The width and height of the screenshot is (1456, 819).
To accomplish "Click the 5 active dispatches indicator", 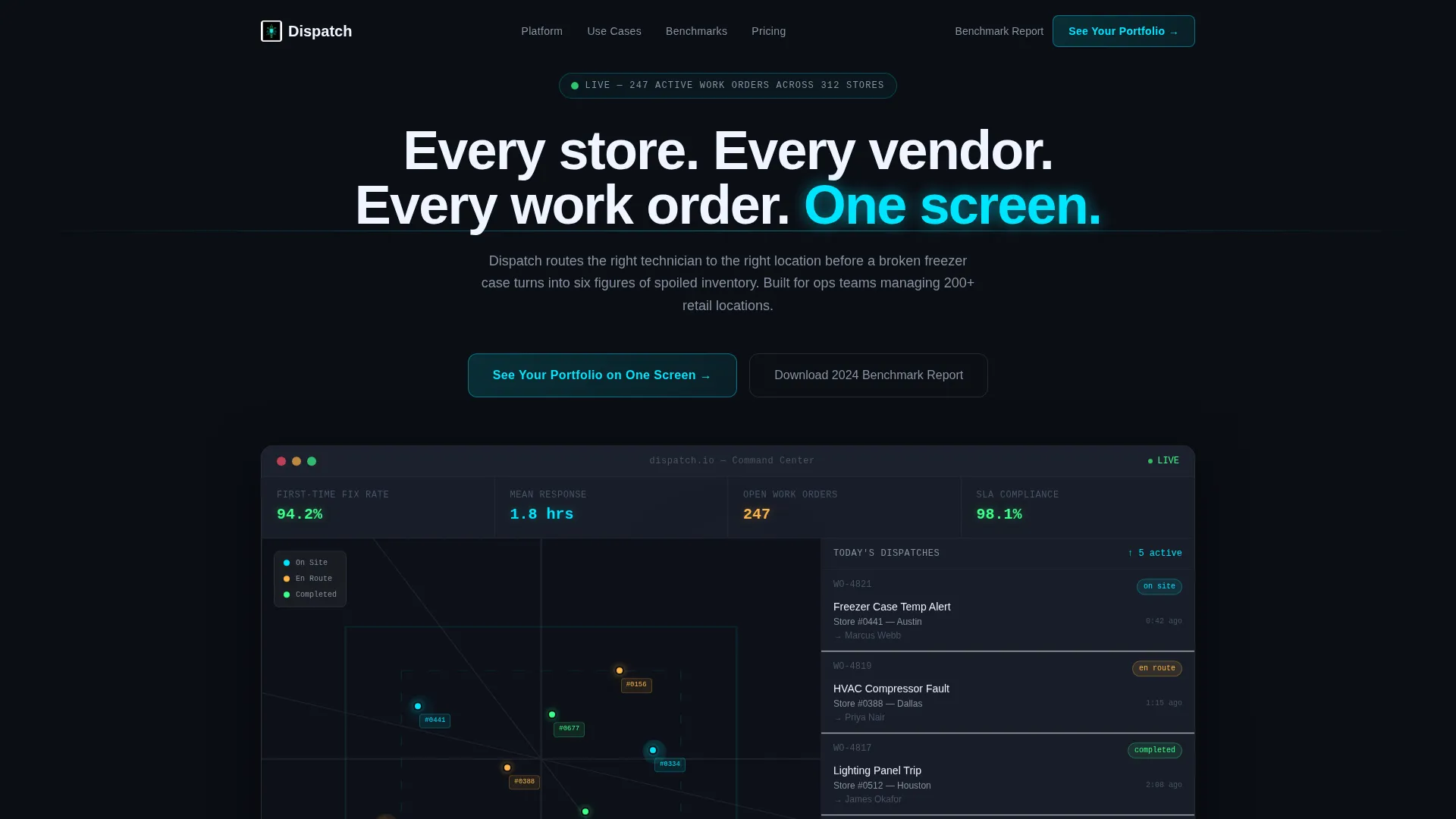I will tap(1154, 554).
